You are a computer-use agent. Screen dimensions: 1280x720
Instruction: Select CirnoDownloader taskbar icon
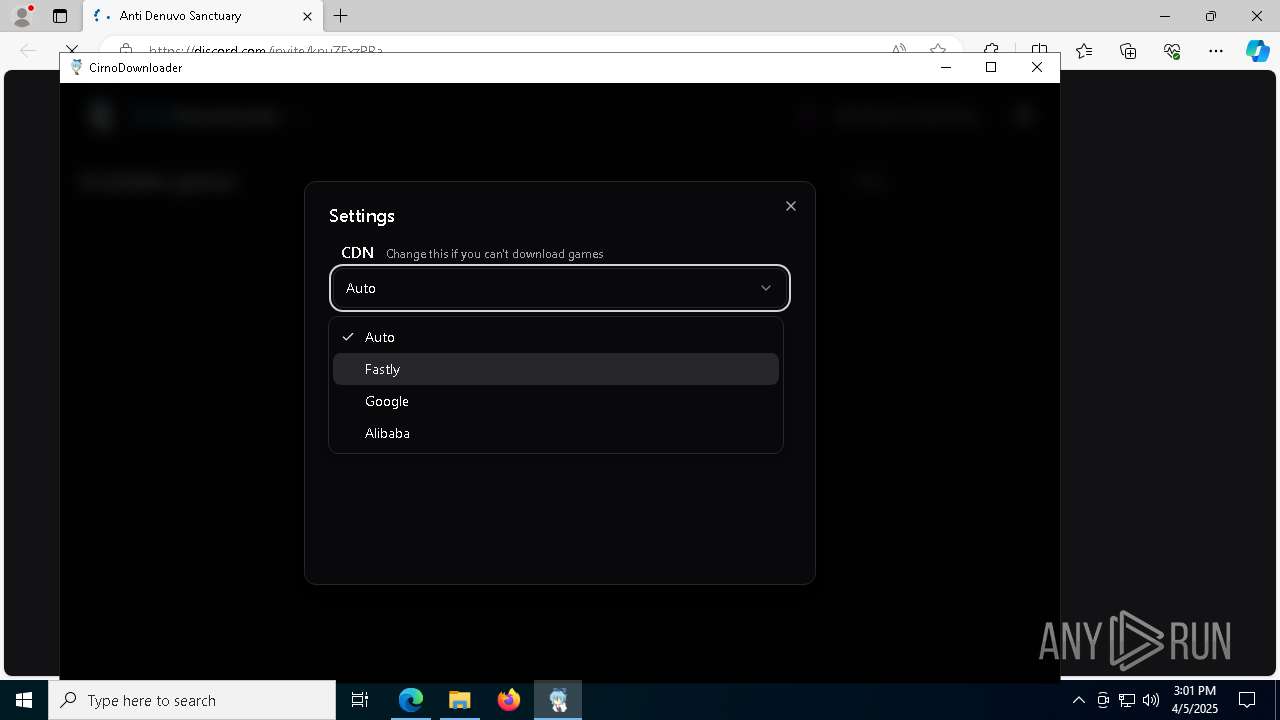pyautogui.click(x=558, y=700)
